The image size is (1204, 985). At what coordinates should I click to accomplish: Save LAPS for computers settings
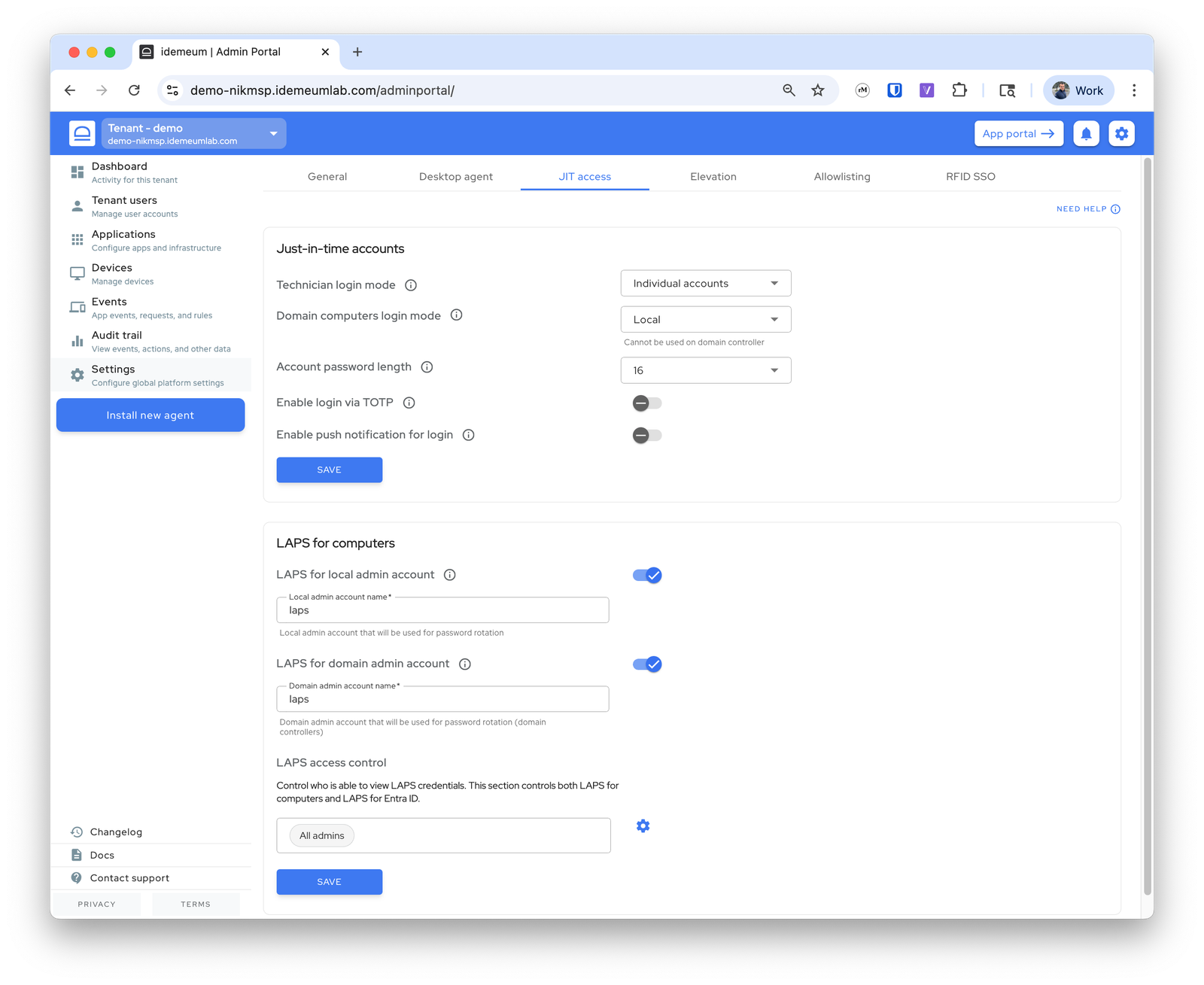tap(330, 882)
